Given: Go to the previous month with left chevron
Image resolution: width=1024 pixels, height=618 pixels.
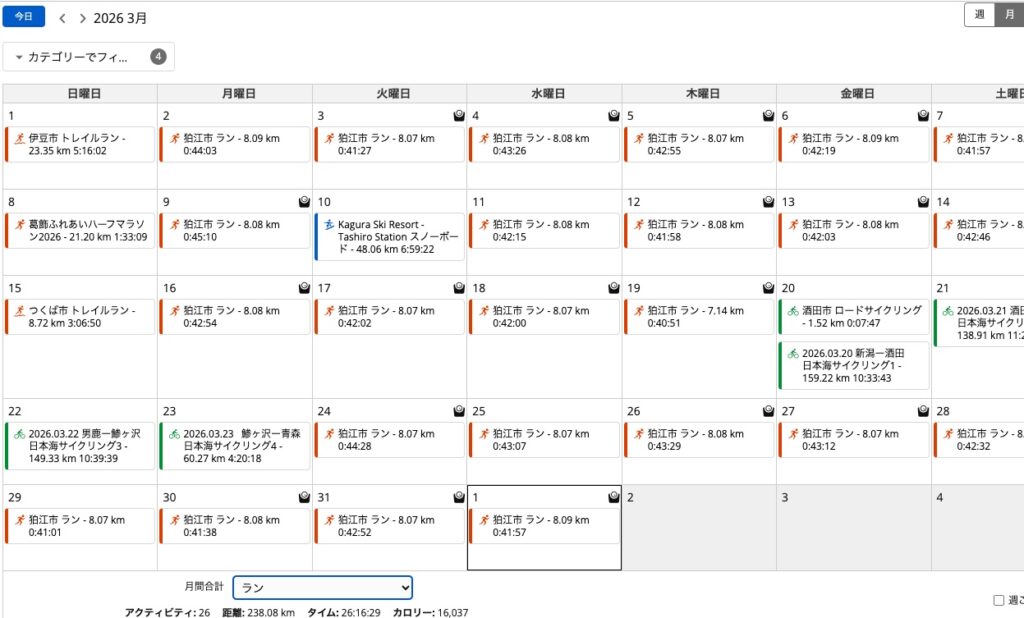Looking at the screenshot, I should click(x=63, y=18).
